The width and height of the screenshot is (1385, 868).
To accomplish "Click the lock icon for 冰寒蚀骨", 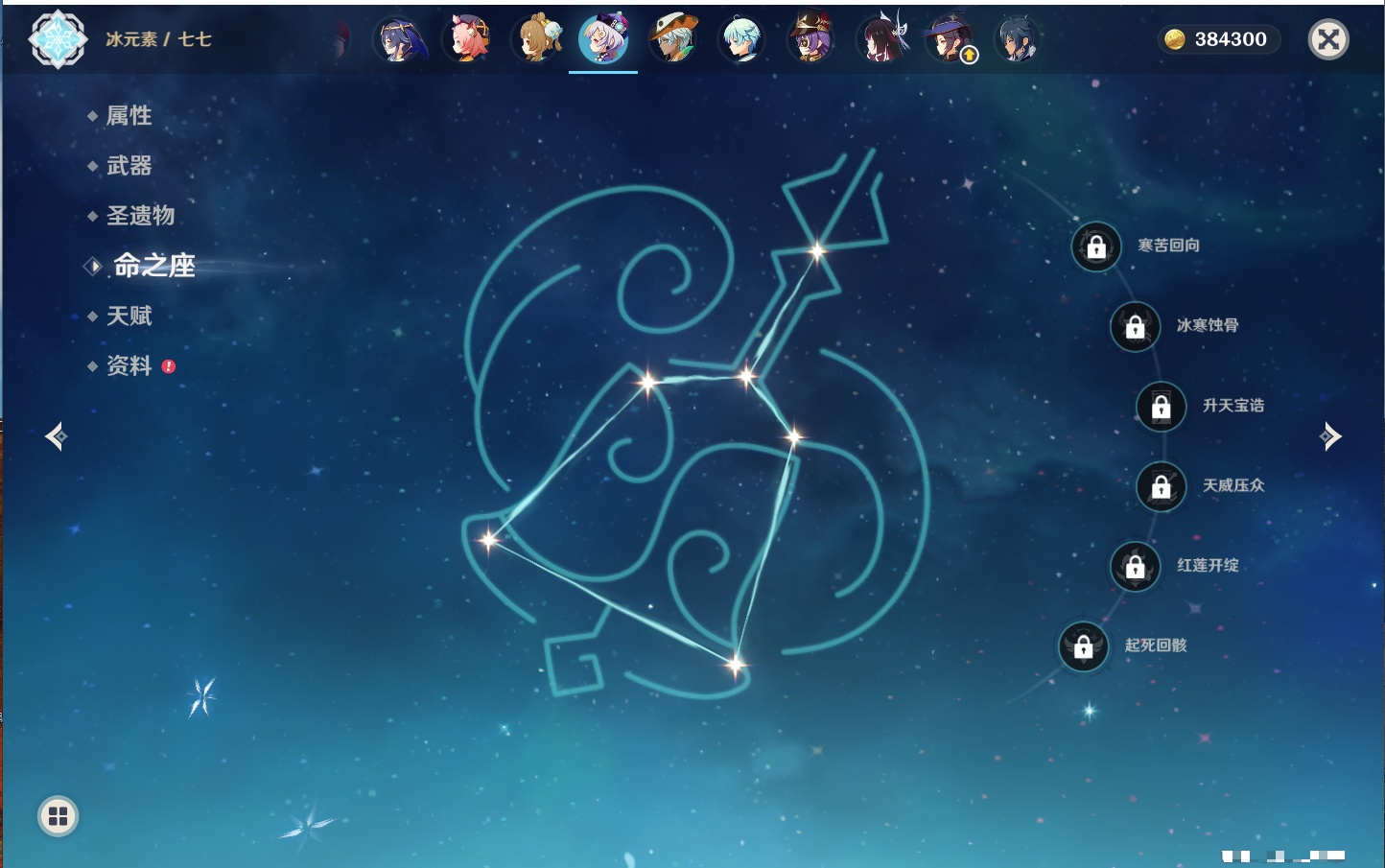I will click(1136, 326).
